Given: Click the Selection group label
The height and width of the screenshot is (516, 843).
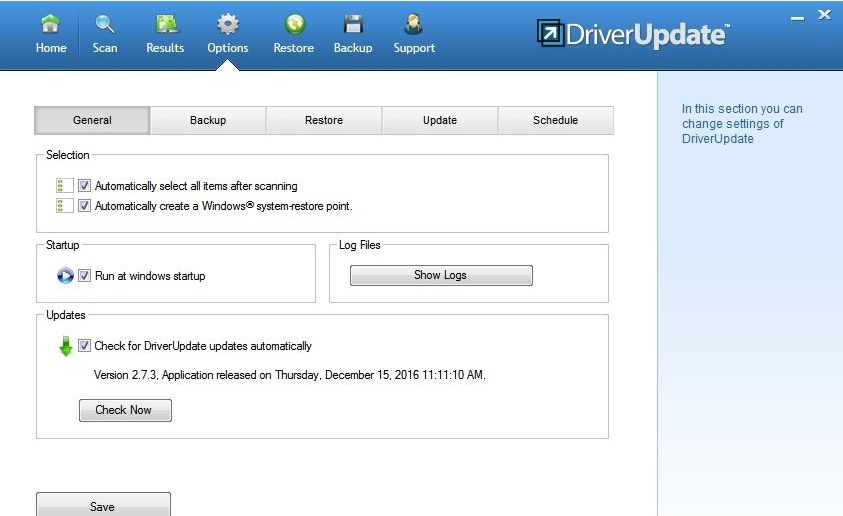Looking at the screenshot, I should (x=68, y=155).
